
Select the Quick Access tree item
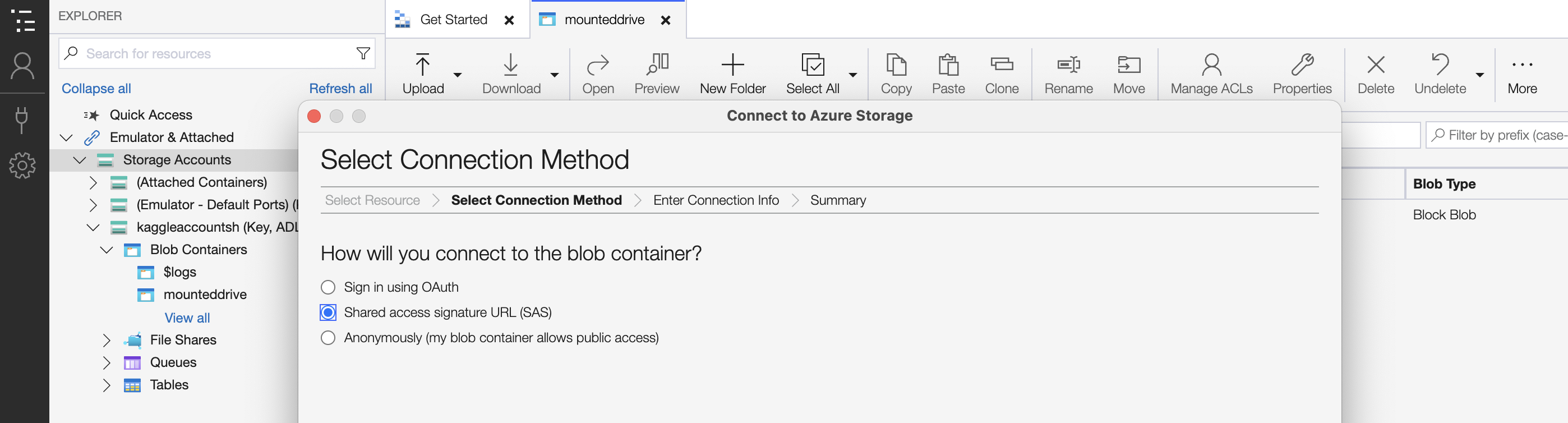point(151,115)
